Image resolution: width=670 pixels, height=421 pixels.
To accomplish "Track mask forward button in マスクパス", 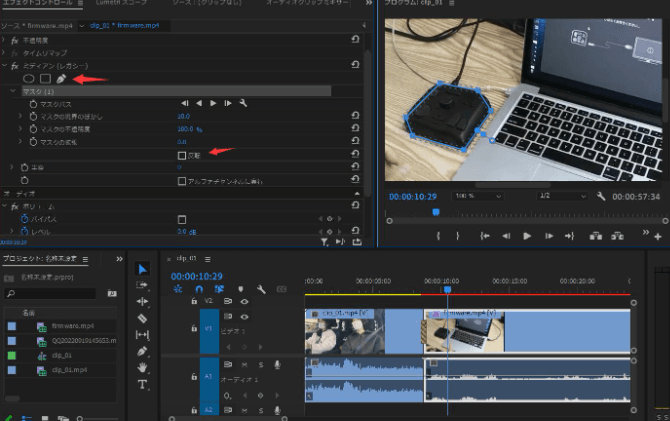I will click(213, 103).
